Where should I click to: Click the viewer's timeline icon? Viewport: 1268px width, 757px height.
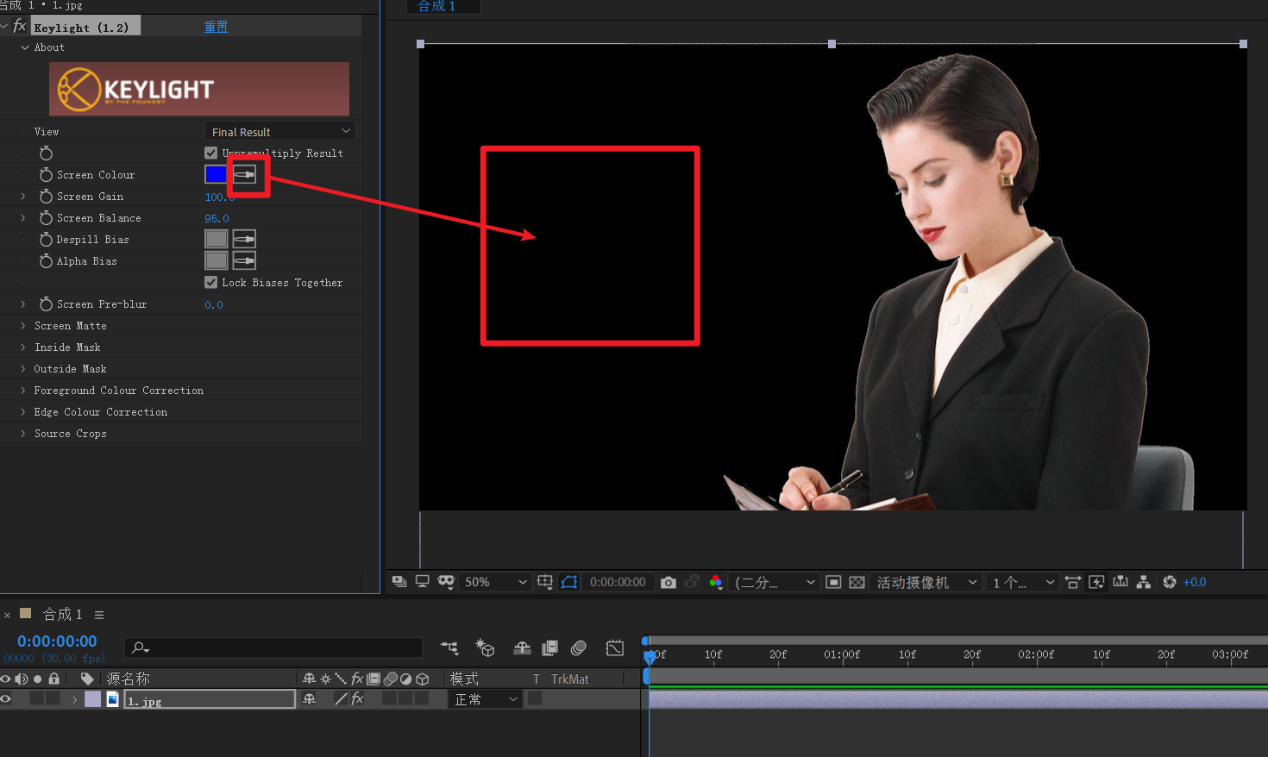point(1120,582)
